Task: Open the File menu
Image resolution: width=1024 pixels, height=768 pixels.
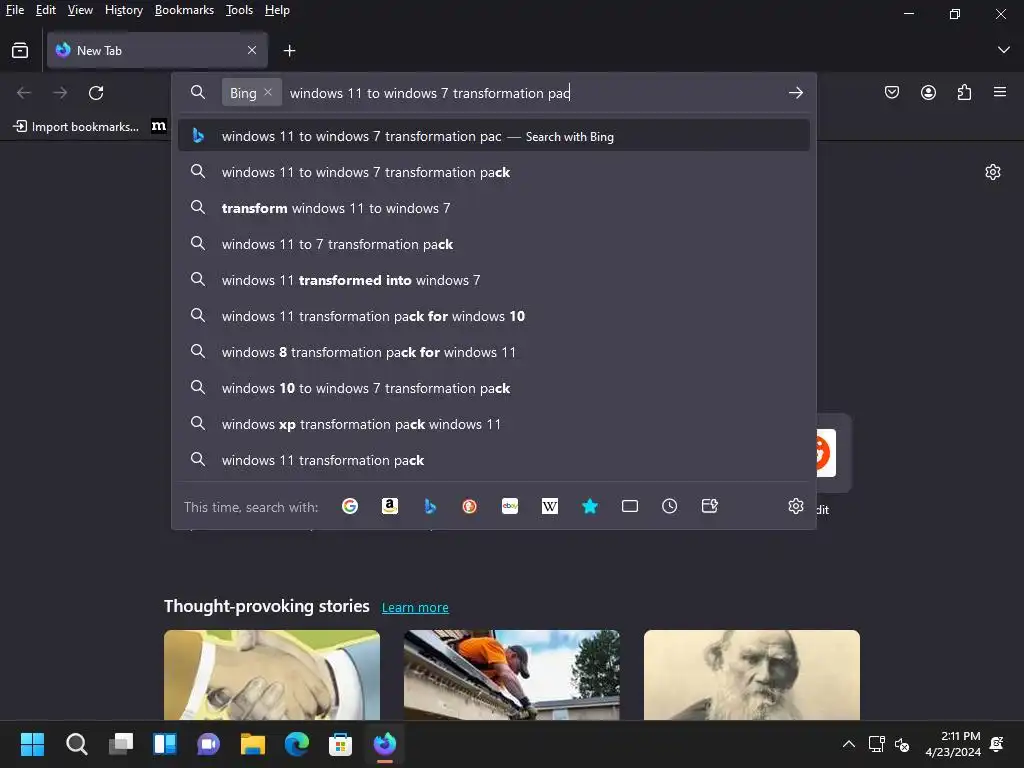Action: click(x=15, y=10)
